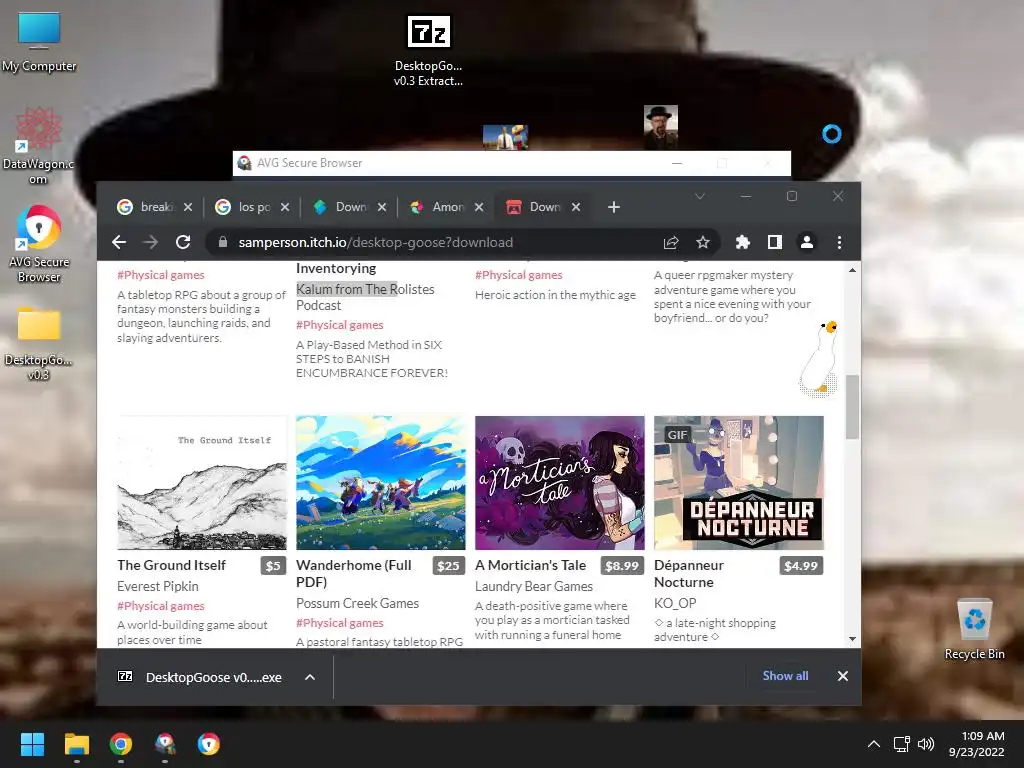Viewport: 1024px width, 768px height.
Task: Click the $5 price tag
Action: click(x=273, y=566)
